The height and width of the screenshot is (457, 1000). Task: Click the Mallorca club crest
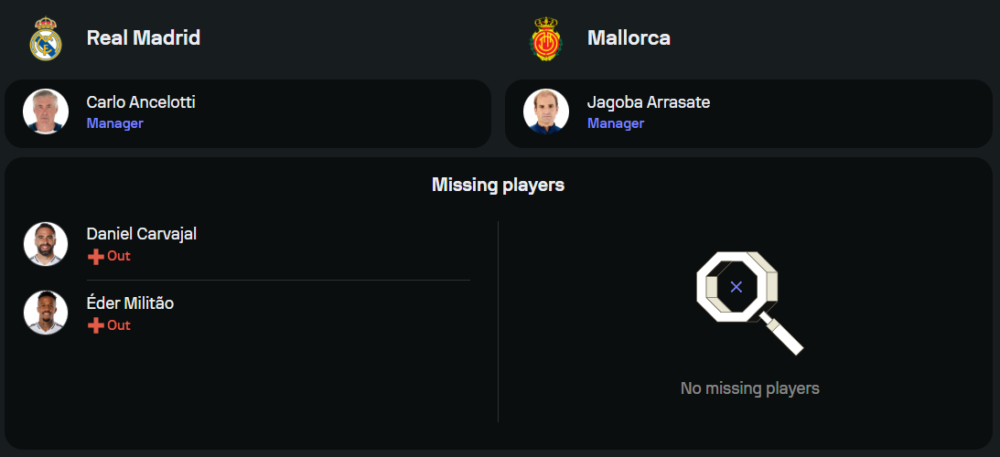(x=547, y=39)
